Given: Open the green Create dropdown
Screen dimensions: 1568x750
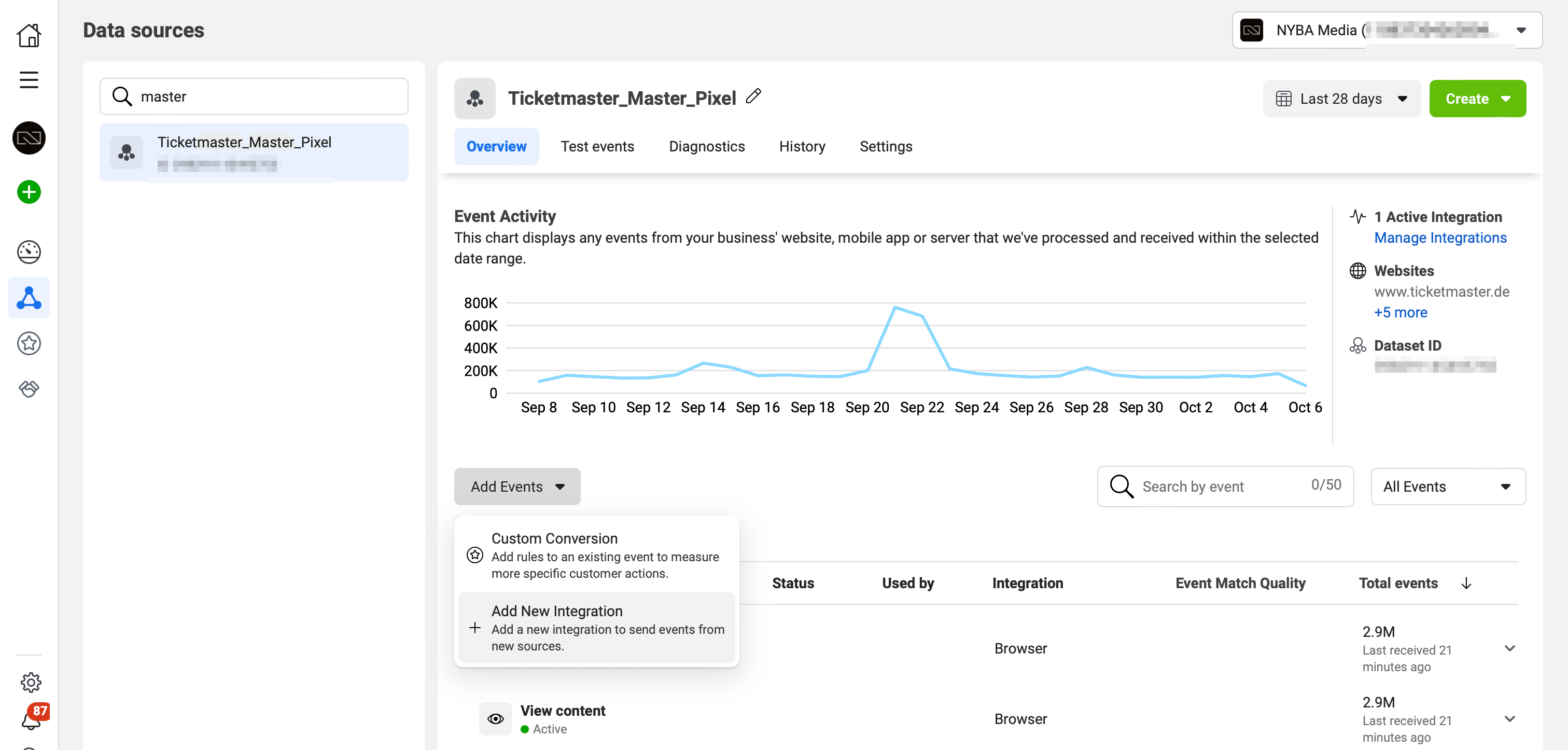Looking at the screenshot, I should point(1477,99).
